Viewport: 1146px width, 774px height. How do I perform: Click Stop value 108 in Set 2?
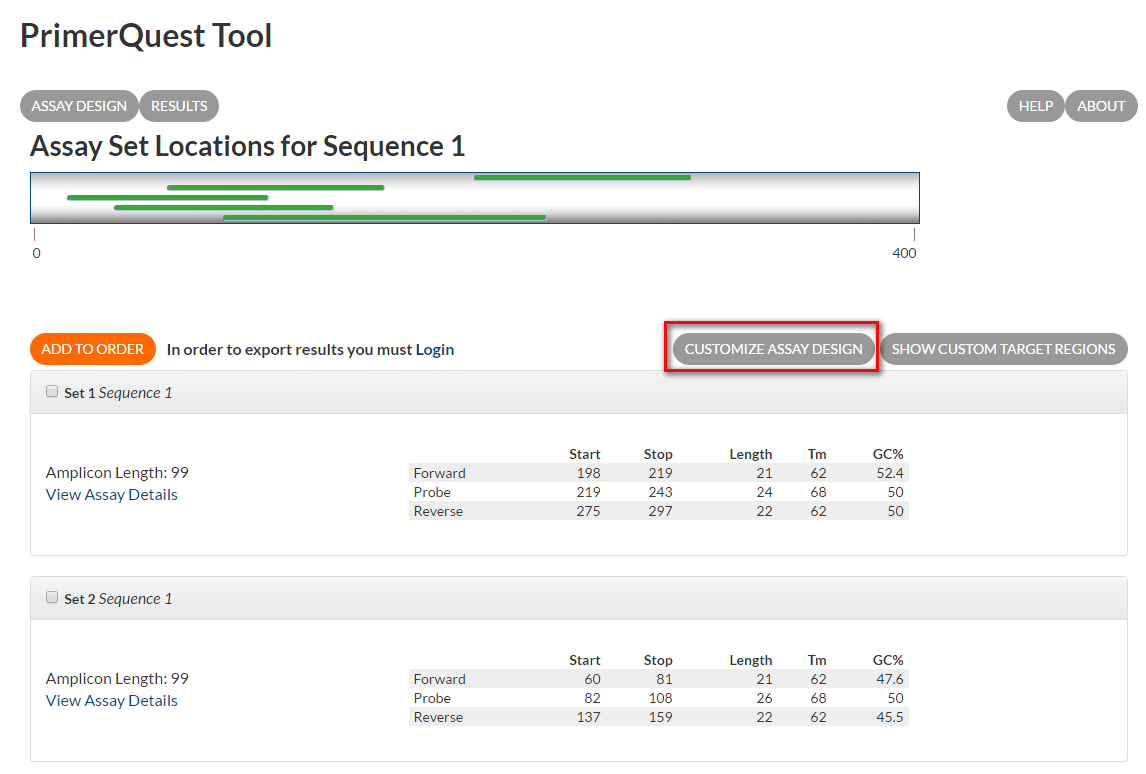(660, 698)
